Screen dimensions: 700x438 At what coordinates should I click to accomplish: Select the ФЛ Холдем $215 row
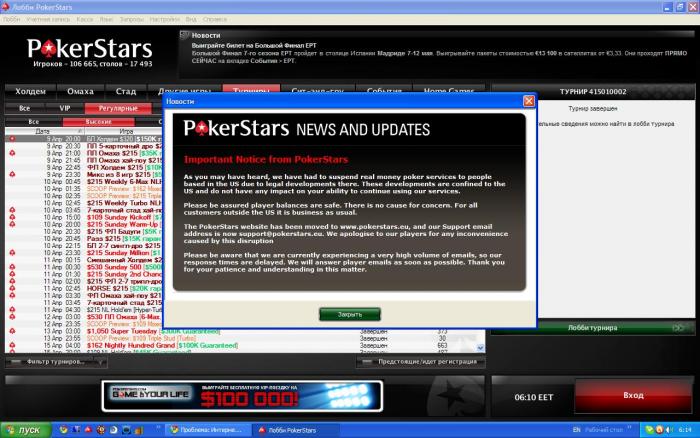coord(85,167)
